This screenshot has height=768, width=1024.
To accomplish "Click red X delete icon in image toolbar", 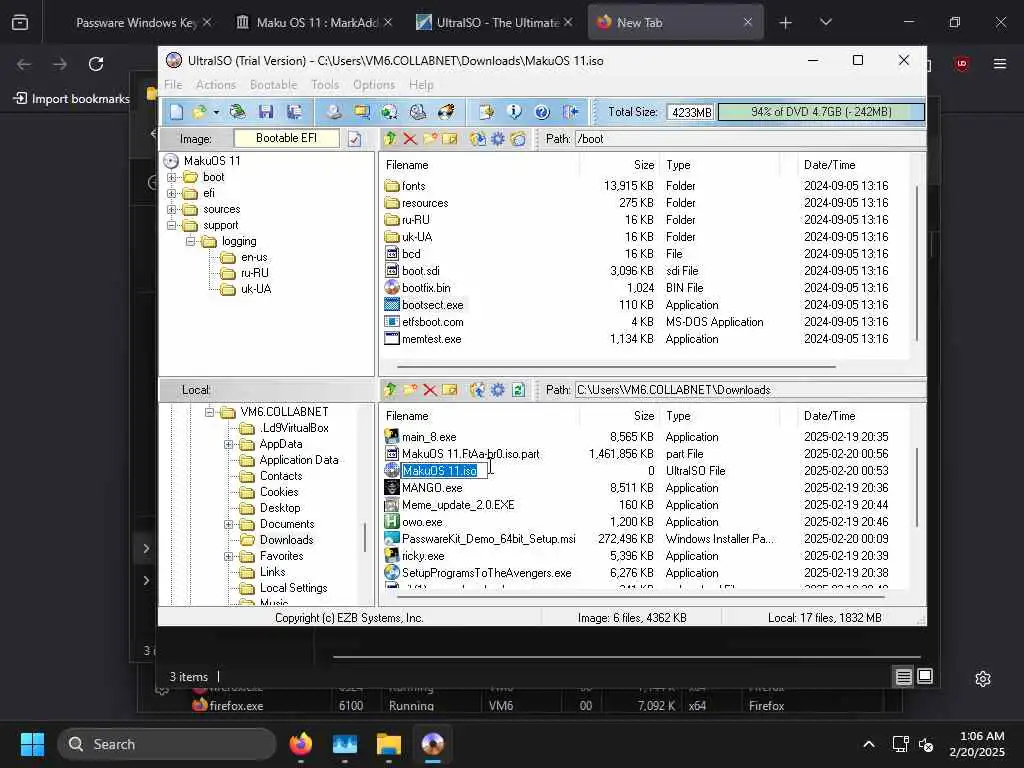I will (x=410, y=138).
